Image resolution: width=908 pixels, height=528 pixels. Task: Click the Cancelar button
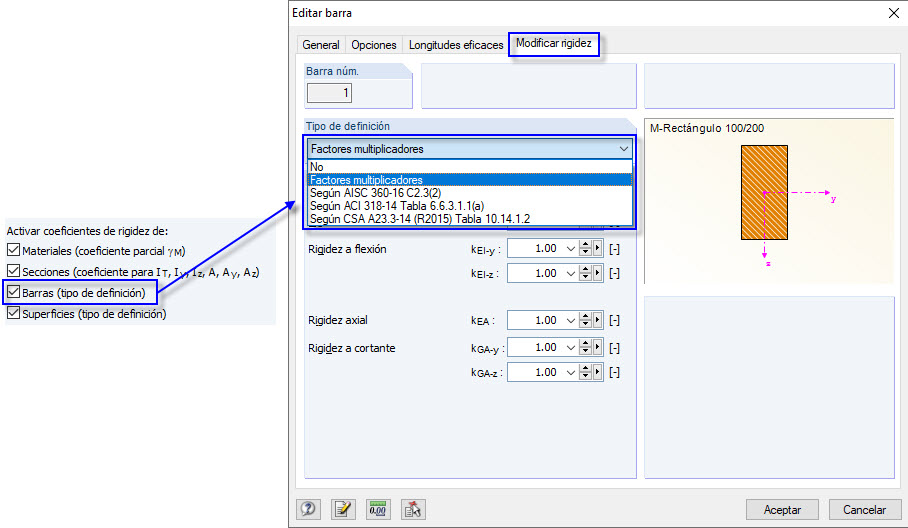864,509
